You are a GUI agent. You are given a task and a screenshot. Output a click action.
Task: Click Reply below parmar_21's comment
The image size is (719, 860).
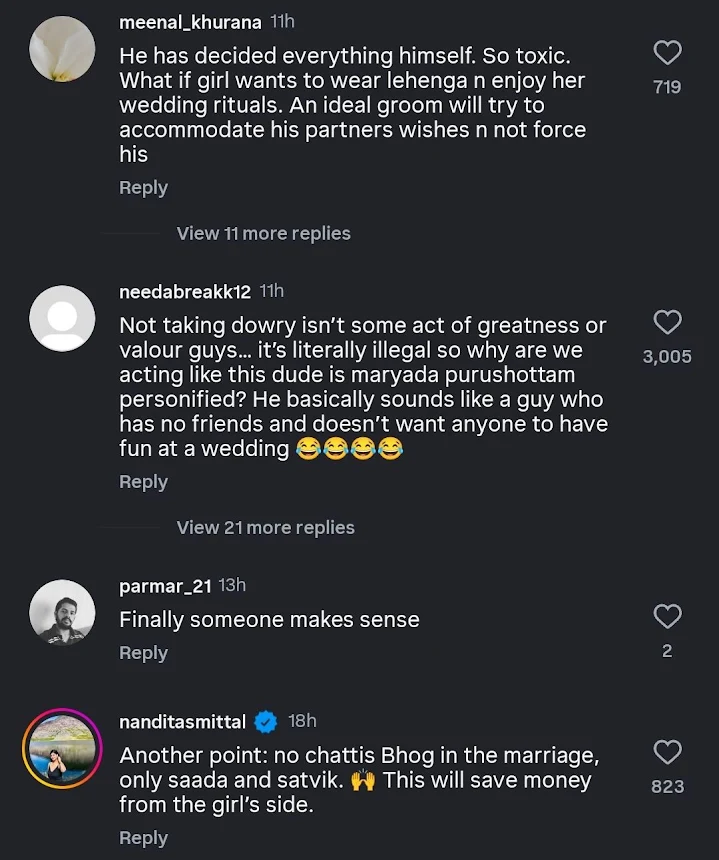pos(143,652)
